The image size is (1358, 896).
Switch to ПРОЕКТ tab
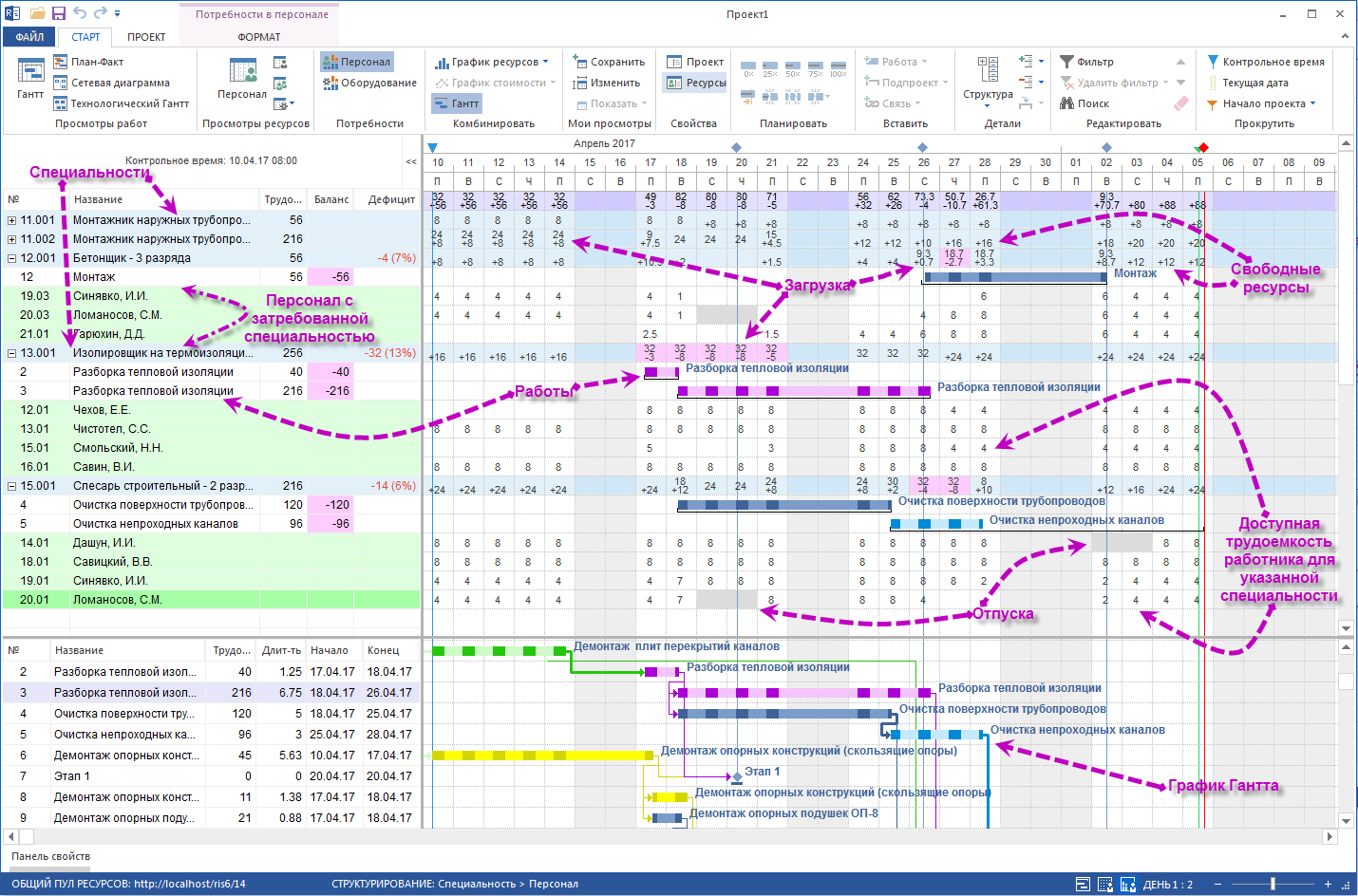click(146, 37)
